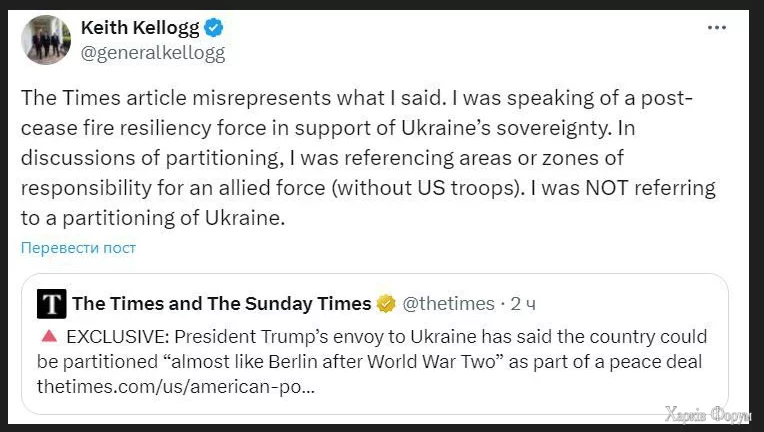764x432 pixels.
Task: Click the Харків Форум watermark
Action: click(x=712, y=415)
